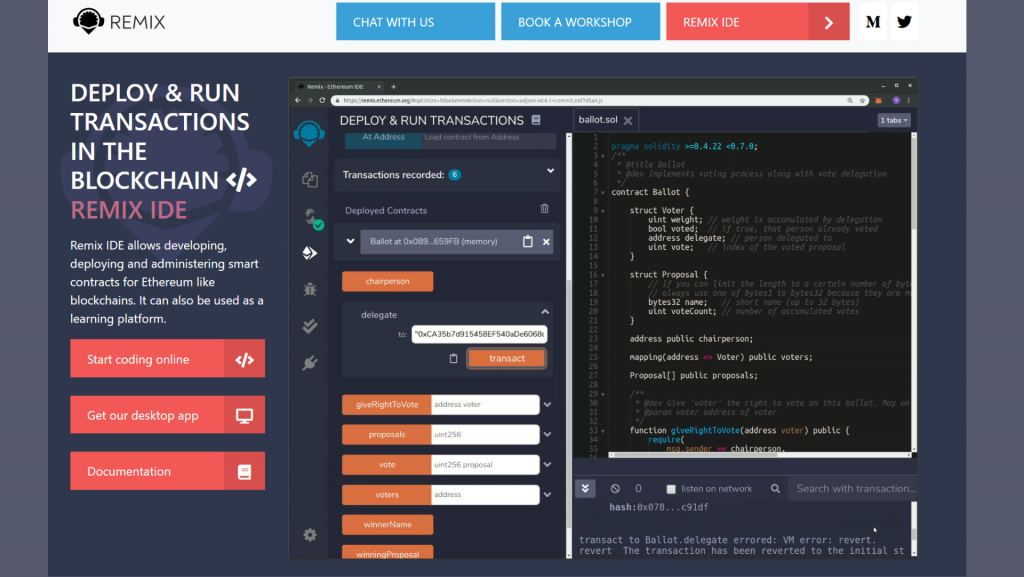Click the zoom magnifier in the address bar
The image size is (1024, 577).
(850, 101)
